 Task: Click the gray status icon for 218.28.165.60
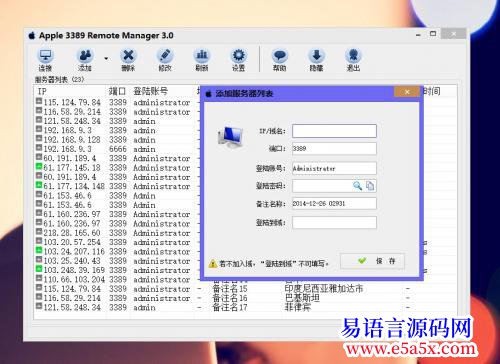(39, 231)
